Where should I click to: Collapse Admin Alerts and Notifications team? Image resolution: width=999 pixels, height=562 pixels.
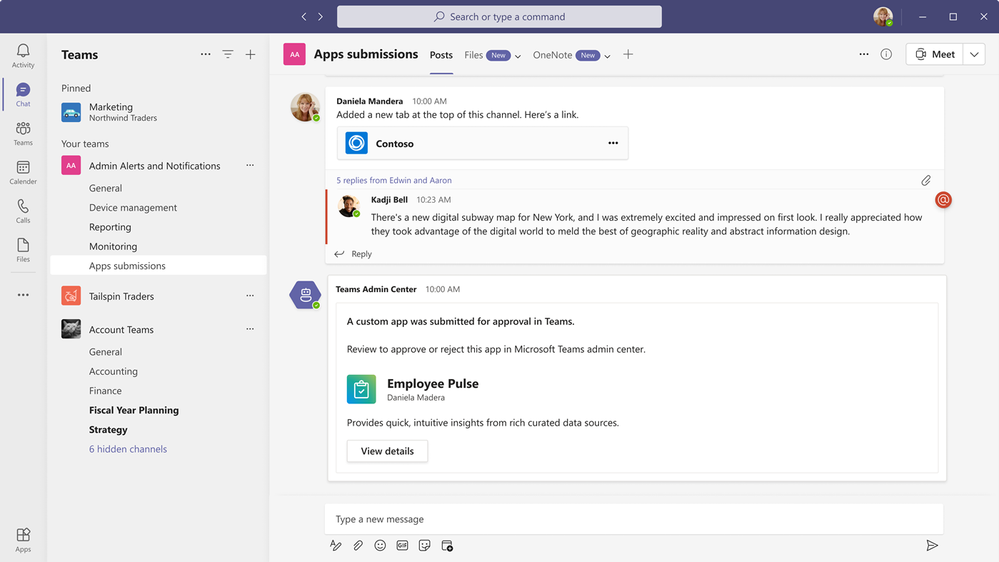pos(155,166)
